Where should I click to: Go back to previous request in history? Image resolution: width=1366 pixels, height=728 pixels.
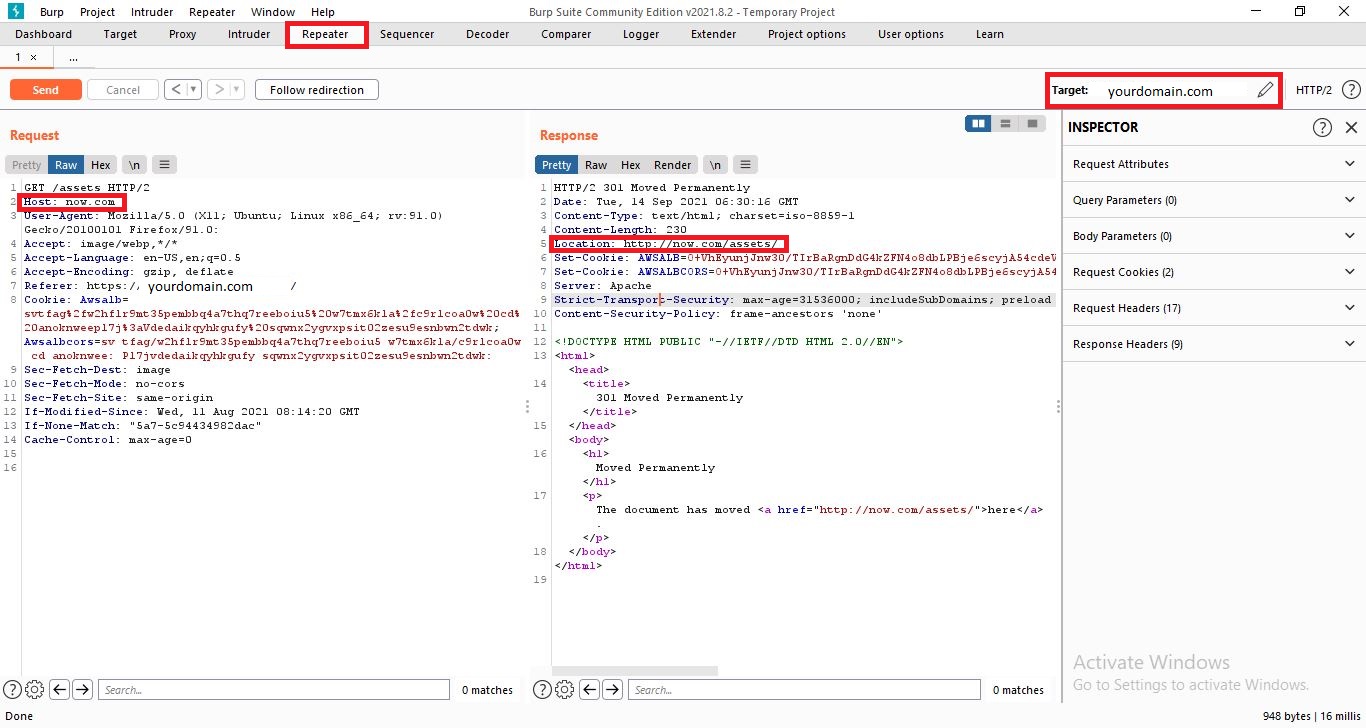pyautogui.click(x=175, y=90)
